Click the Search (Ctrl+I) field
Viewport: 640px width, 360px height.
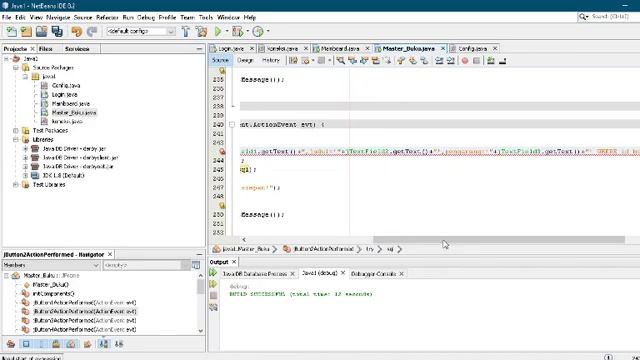[610, 16]
